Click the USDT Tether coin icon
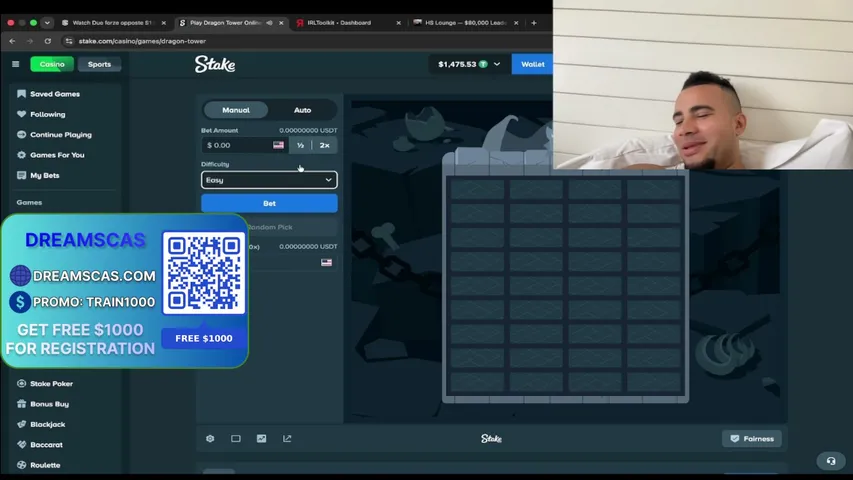The height and width of the screenshot is (480, 853). coord(483,64)
